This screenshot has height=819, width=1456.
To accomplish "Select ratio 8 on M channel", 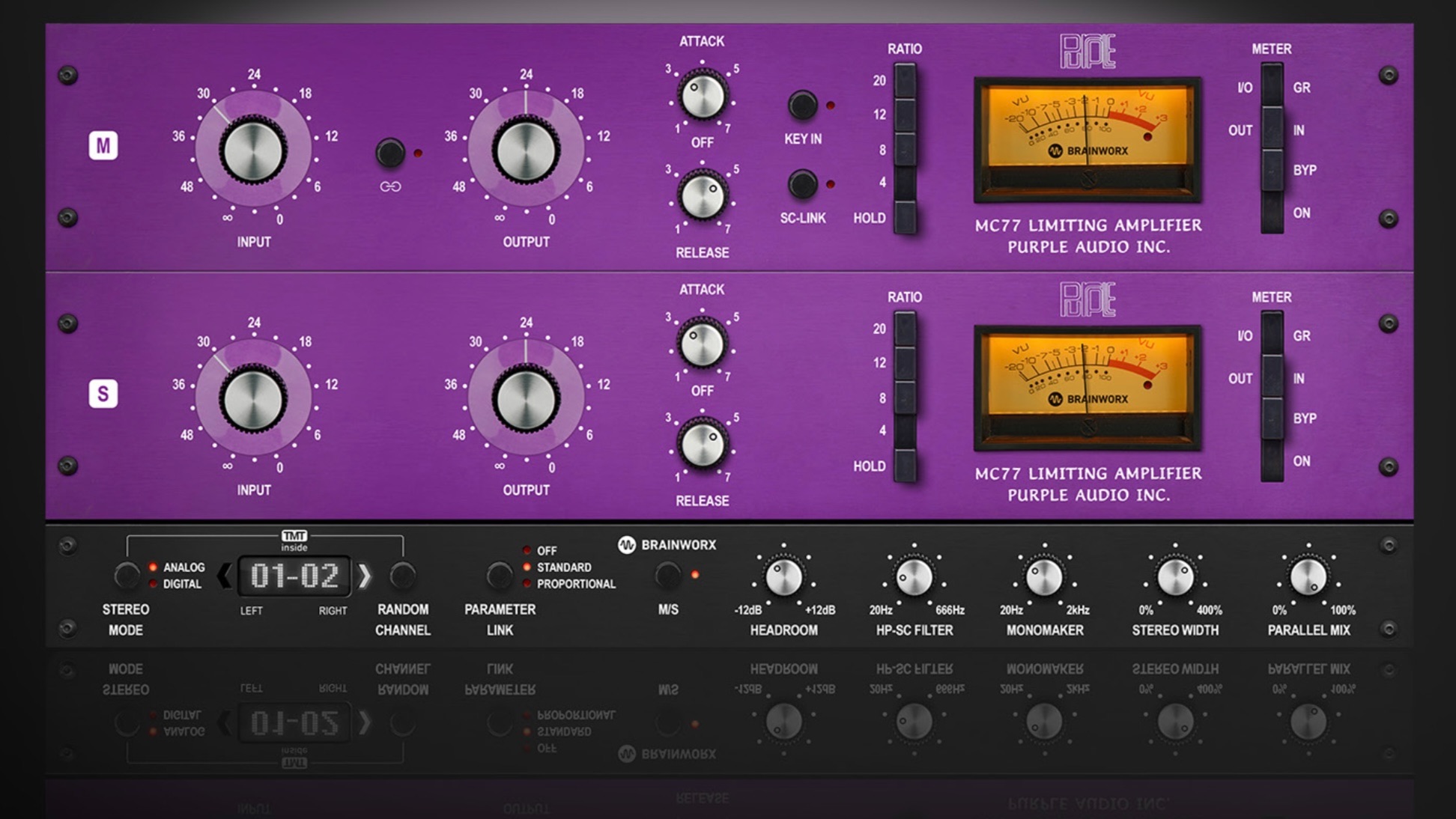I will pos(905,149).
